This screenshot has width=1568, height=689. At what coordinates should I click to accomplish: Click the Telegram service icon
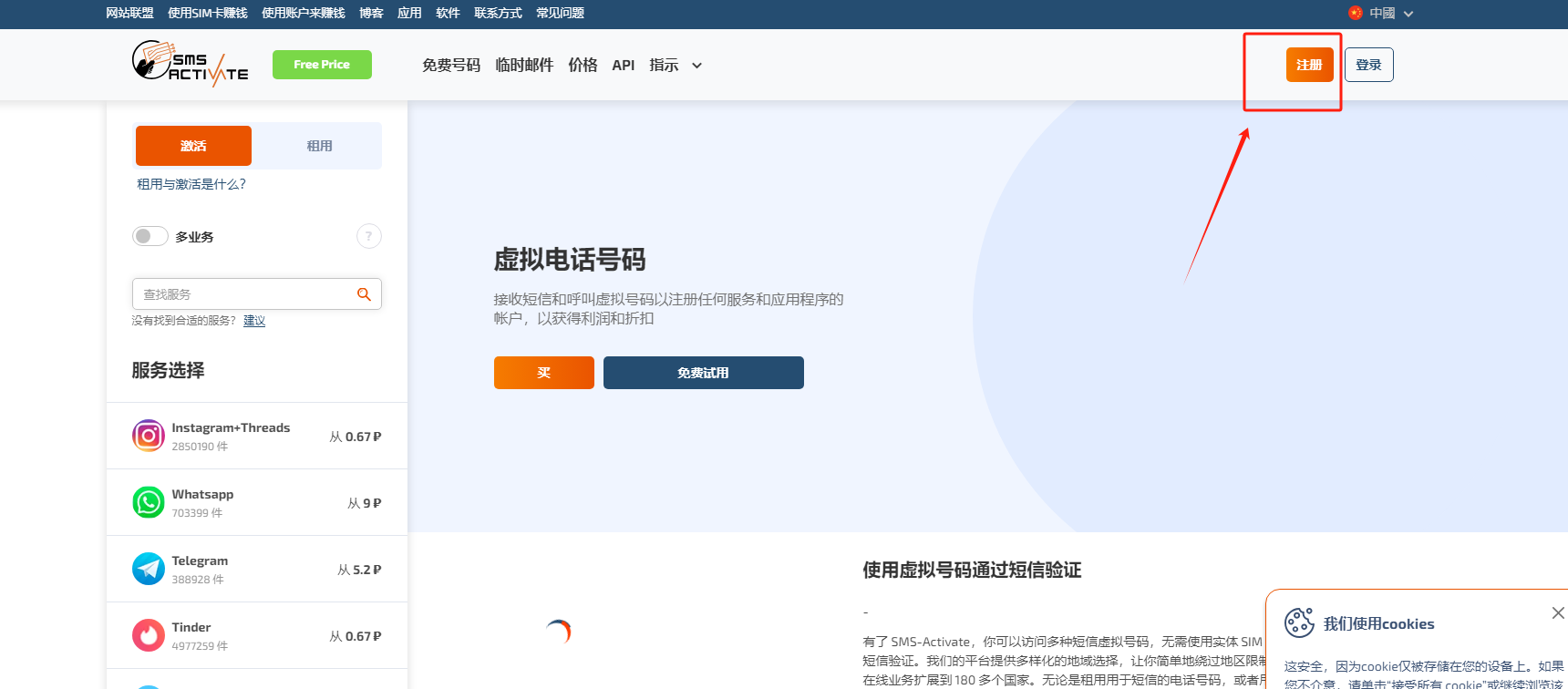point(149,569)
